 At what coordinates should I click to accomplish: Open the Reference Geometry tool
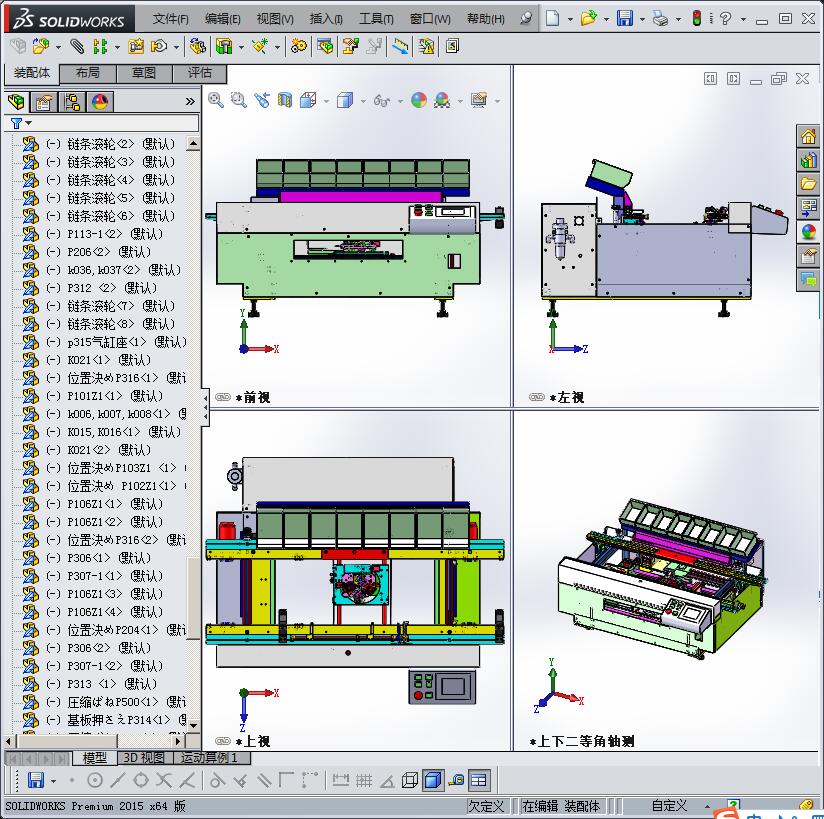click(260, 46)
